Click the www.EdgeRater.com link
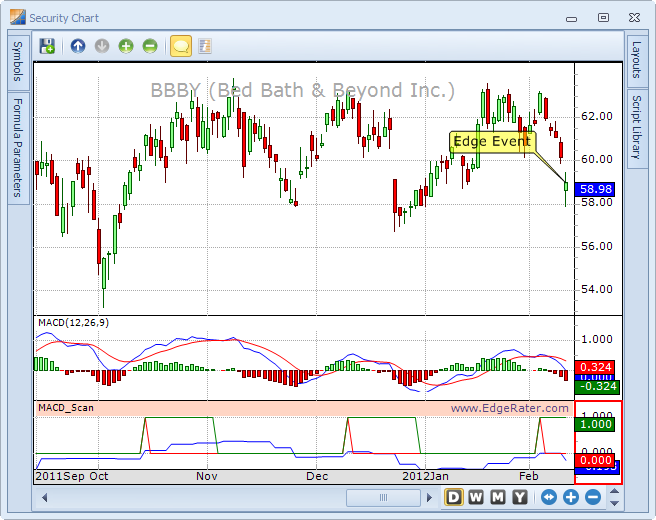 coord(510,408)
